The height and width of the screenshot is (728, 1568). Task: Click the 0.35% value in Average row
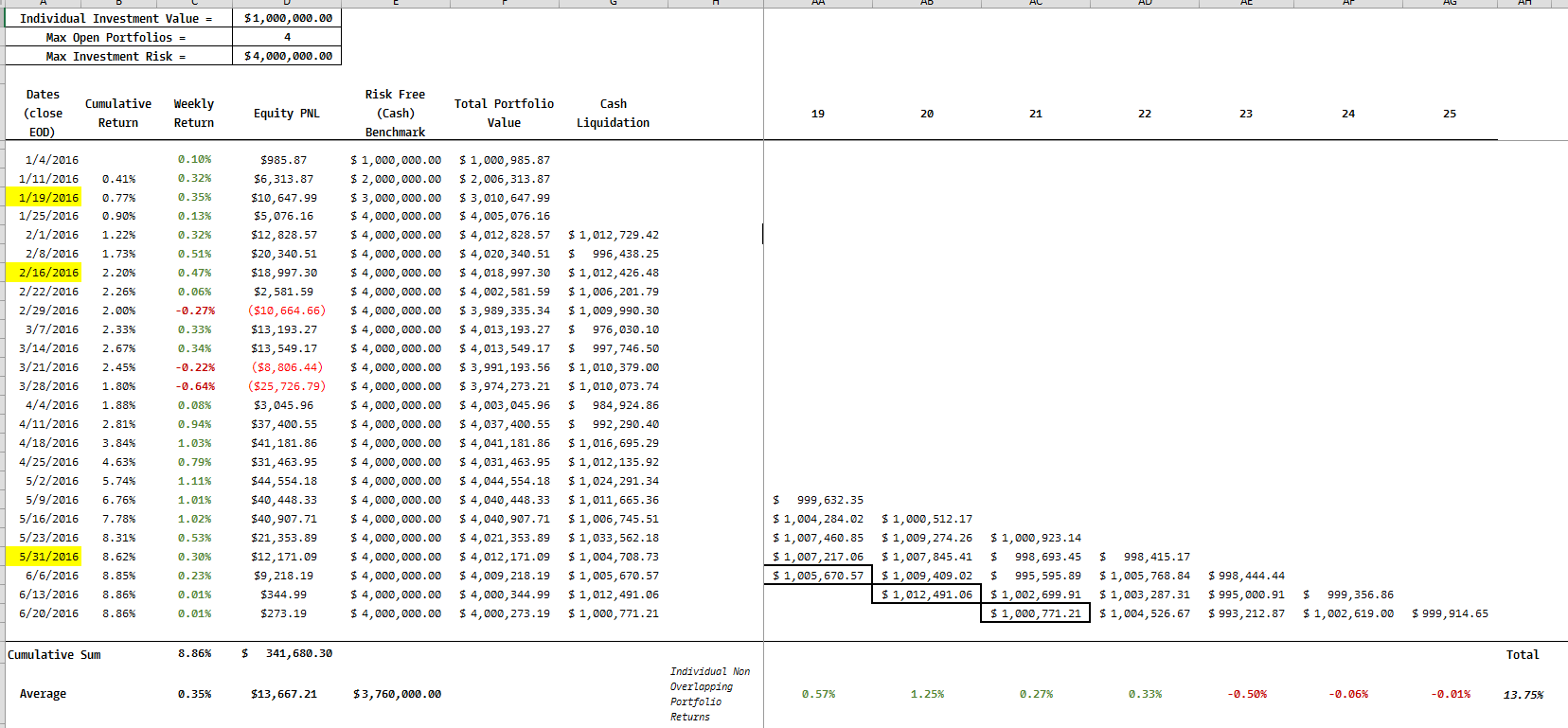(x=195, y=694)
